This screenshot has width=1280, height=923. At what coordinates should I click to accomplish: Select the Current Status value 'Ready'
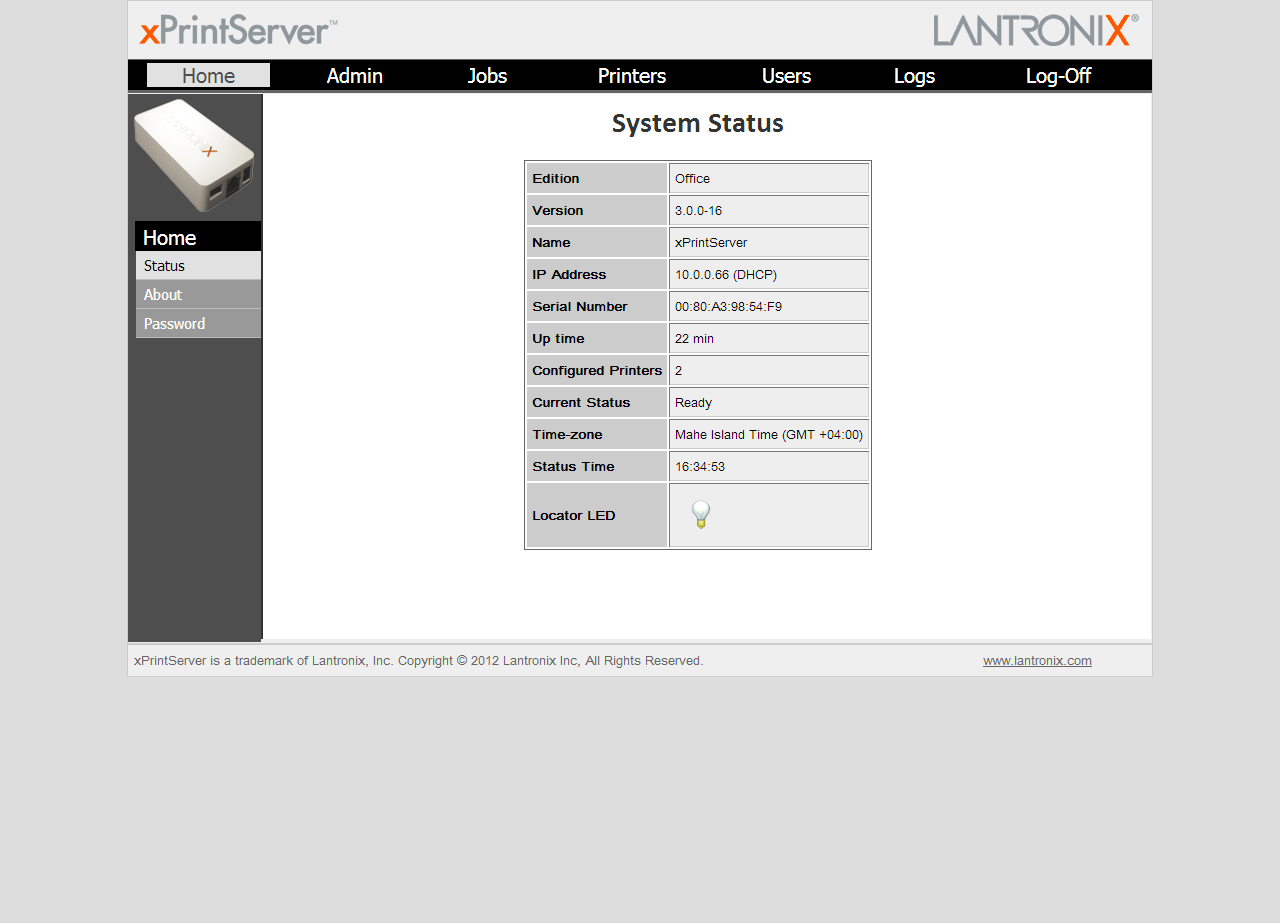pyautogui.click(x=693, y=403)
